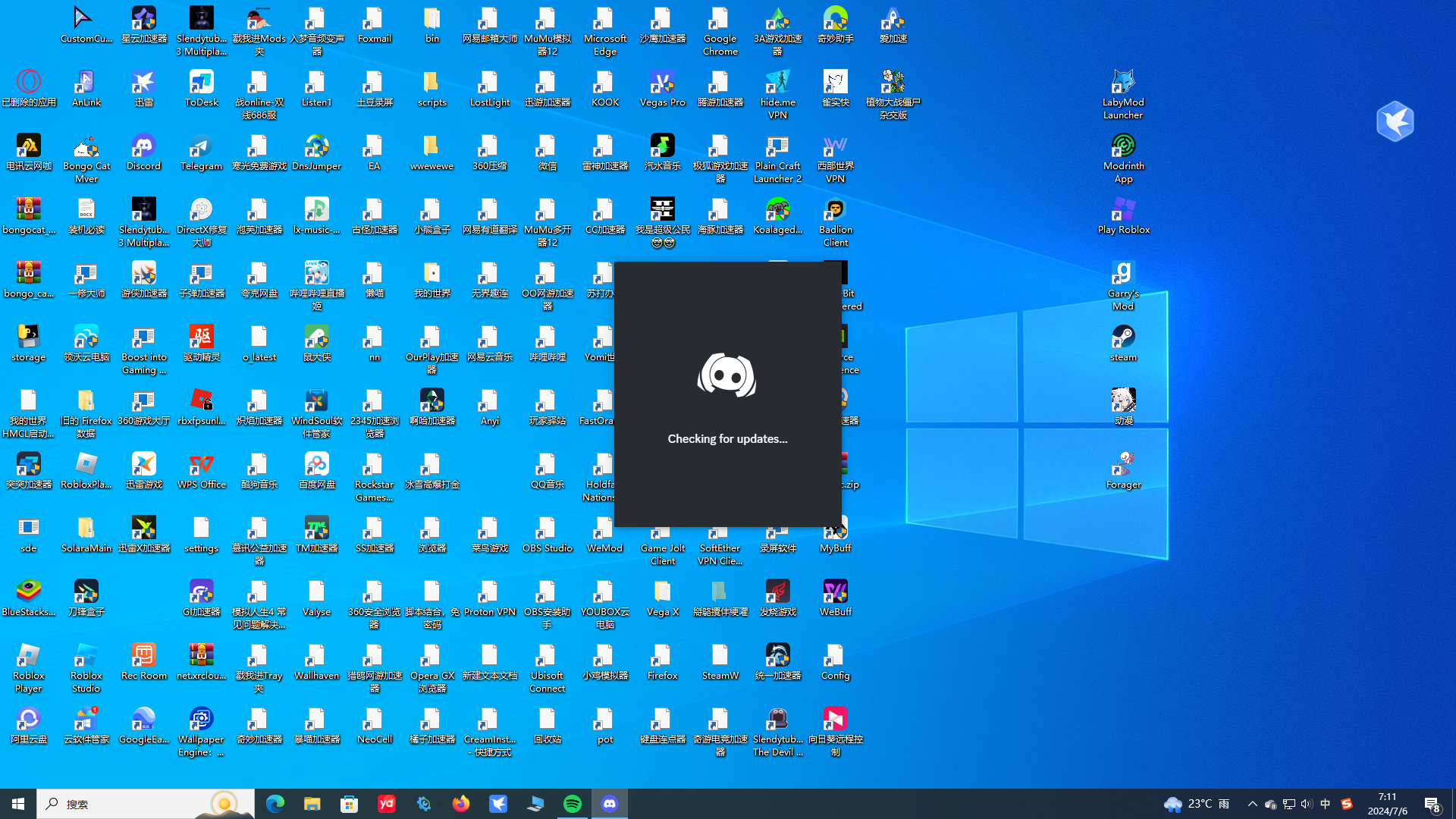Click Spotify in the taskbar
The height and width of the screenshot is (819, 1456).
[x=573, y=804]
